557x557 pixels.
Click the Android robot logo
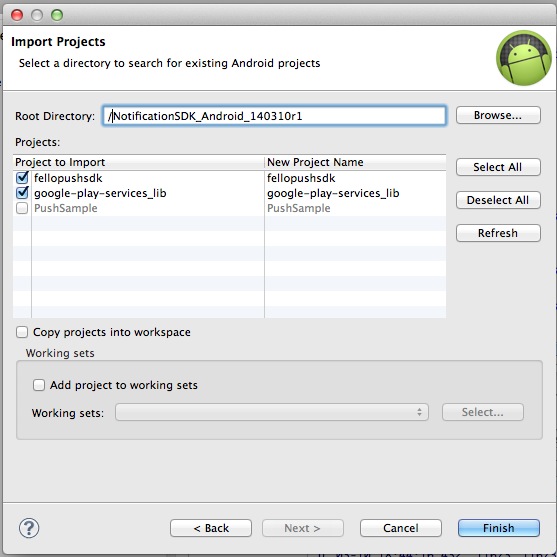pyautogui.click(x=524, y=58)
